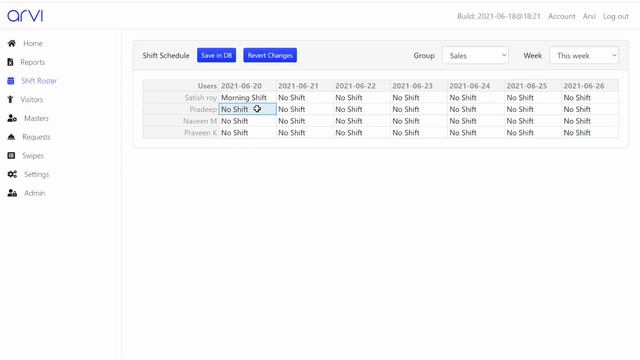Click the 2021-06-22 column header

(x=362, y=86)
